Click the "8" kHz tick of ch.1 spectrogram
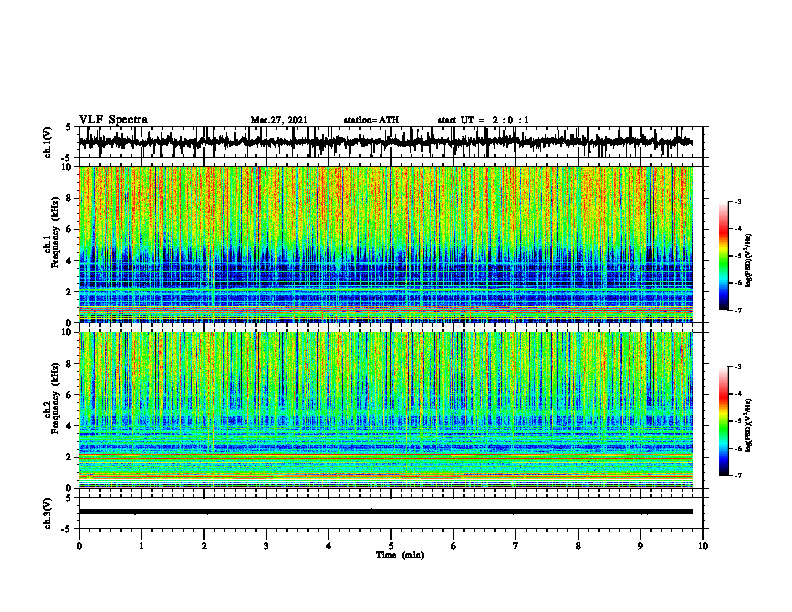 coord(69,198)
